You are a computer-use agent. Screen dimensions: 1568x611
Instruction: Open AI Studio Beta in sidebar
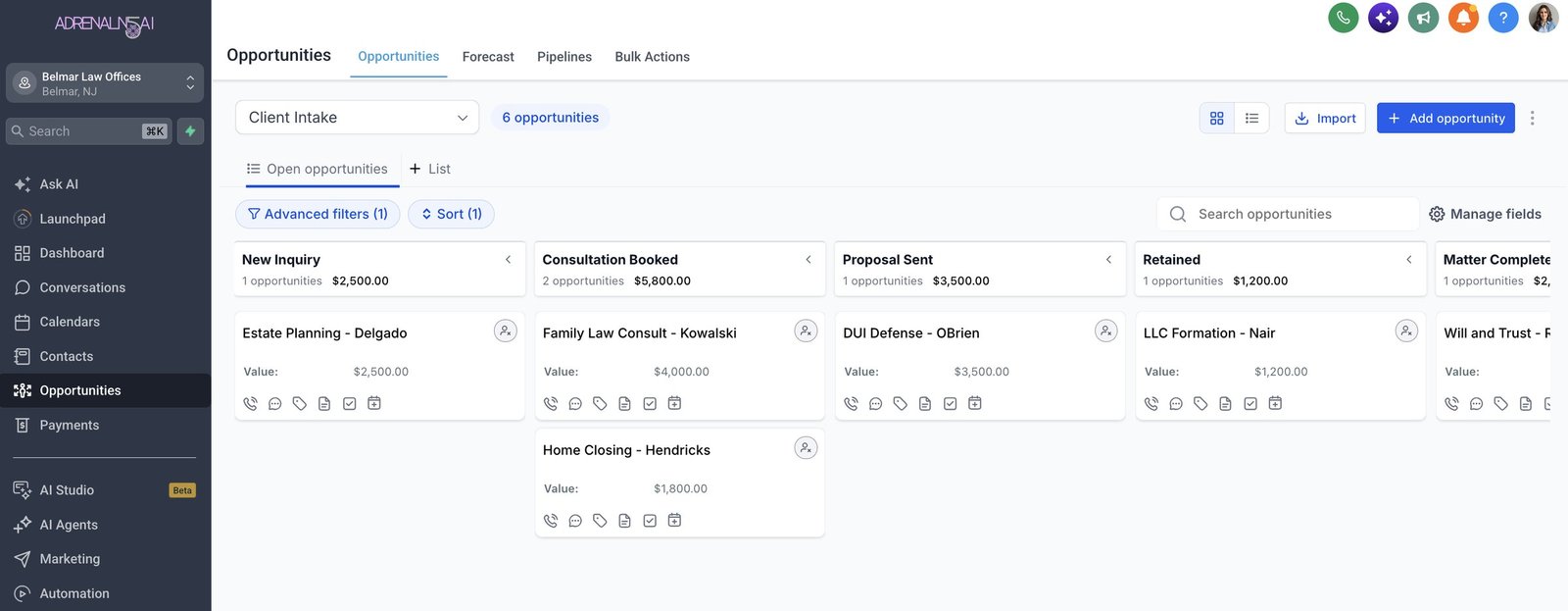(x=106, y=490)
